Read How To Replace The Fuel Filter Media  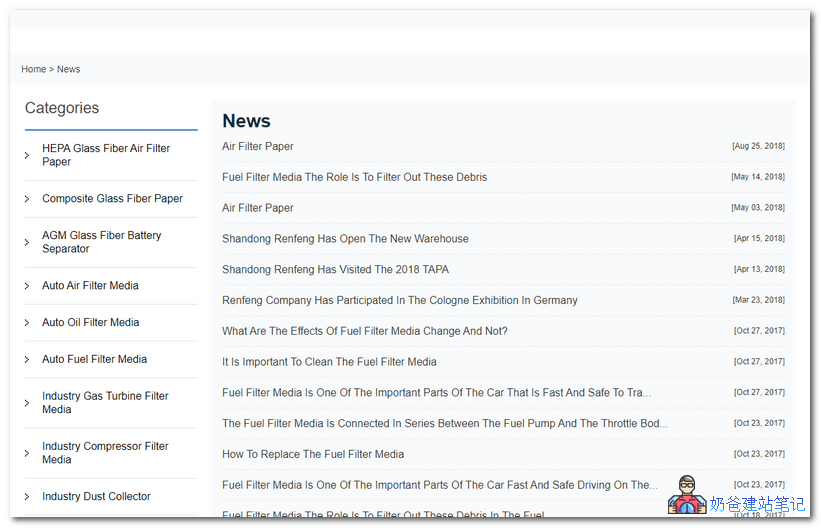coord(313,454)
